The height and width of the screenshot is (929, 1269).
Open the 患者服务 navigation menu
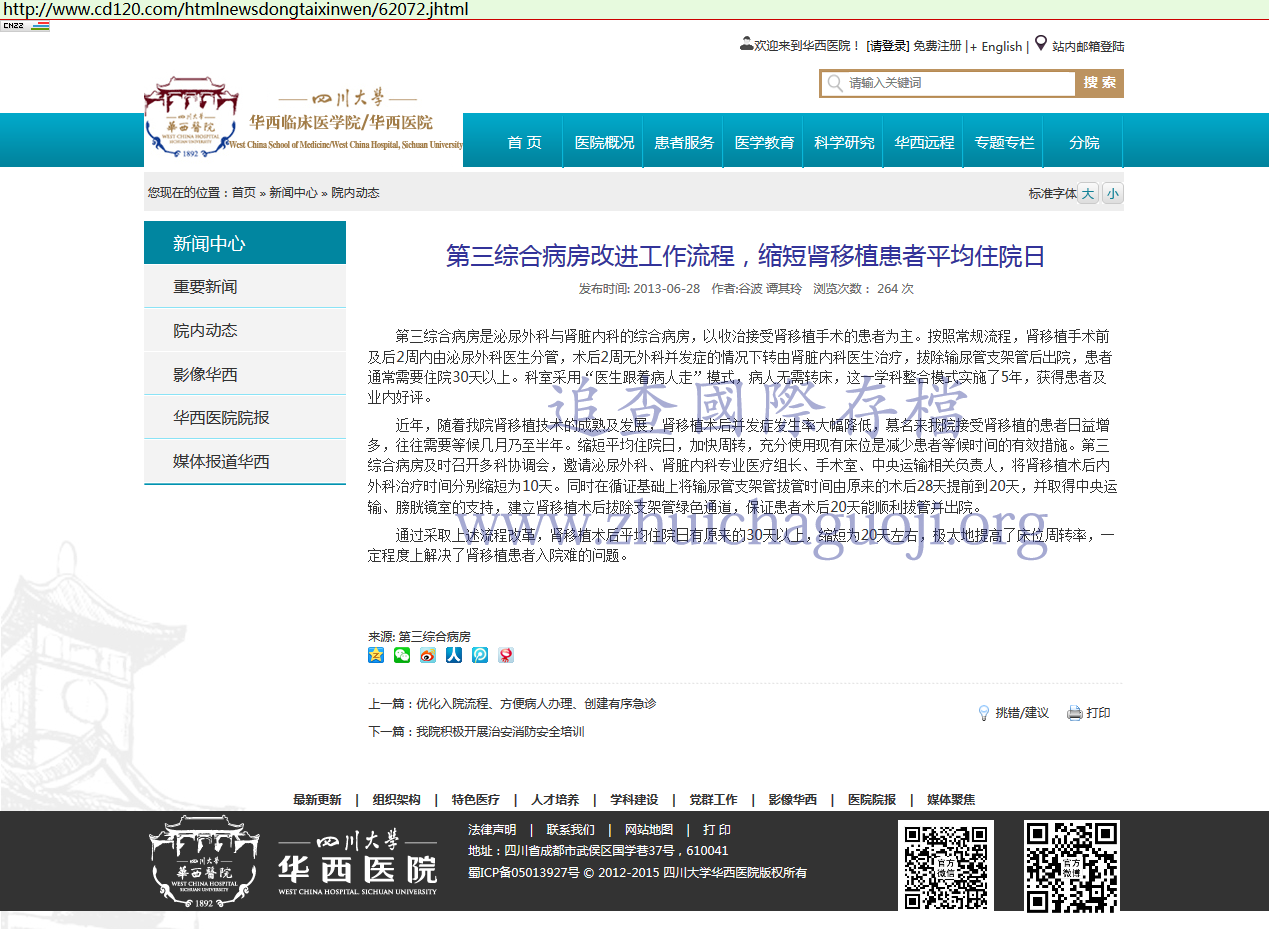pyautogui.click(x=684, y=142)
